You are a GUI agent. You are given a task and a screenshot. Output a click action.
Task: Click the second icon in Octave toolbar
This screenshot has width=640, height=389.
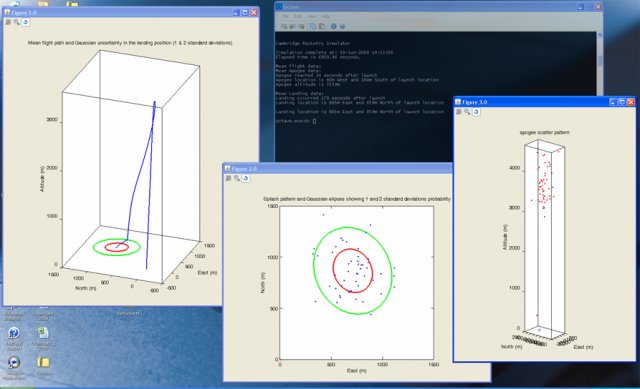coord(293,27)
